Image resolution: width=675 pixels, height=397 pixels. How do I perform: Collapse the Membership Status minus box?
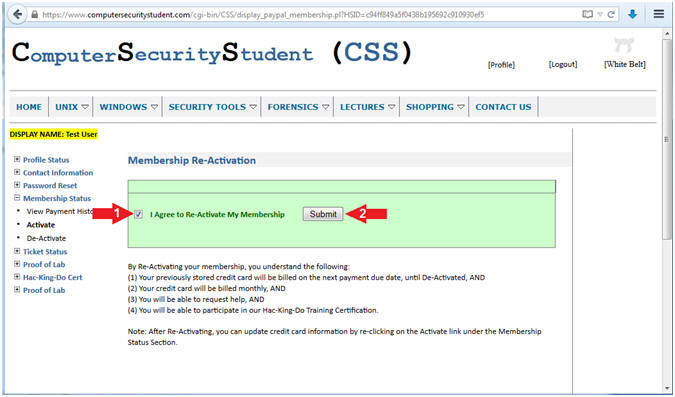point(17,198)
